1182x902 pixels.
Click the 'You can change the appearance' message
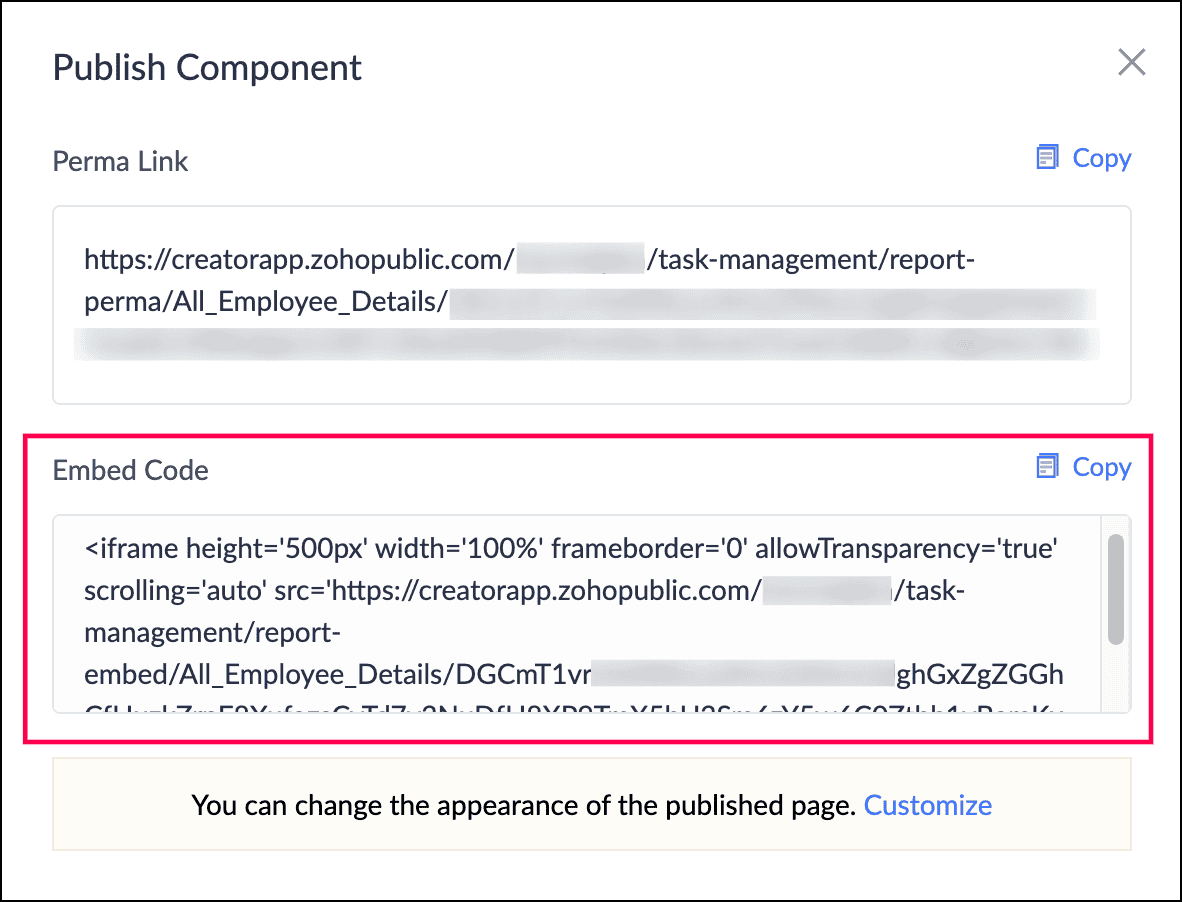click(x=523, y=805)
